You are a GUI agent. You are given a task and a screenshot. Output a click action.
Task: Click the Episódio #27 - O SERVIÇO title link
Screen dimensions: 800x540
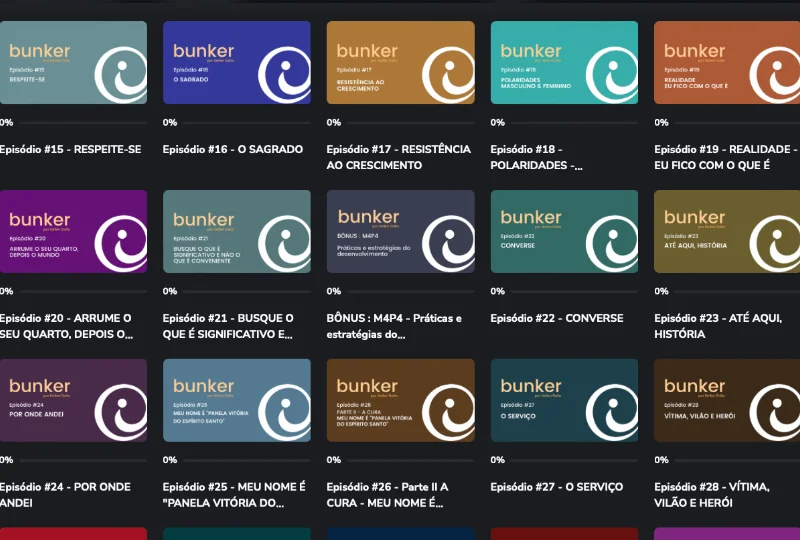[x=556, y=488]
